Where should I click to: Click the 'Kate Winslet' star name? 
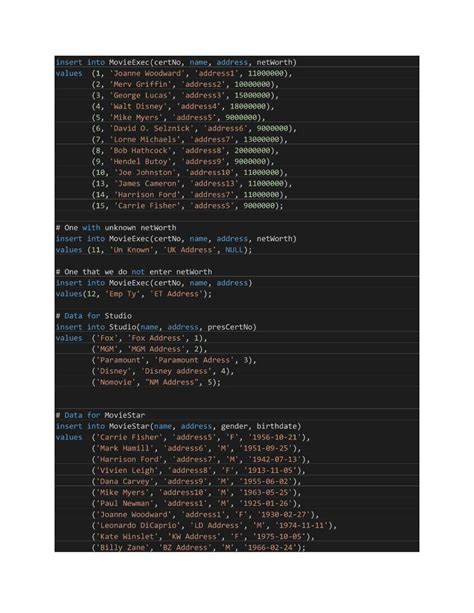(127, 536)
